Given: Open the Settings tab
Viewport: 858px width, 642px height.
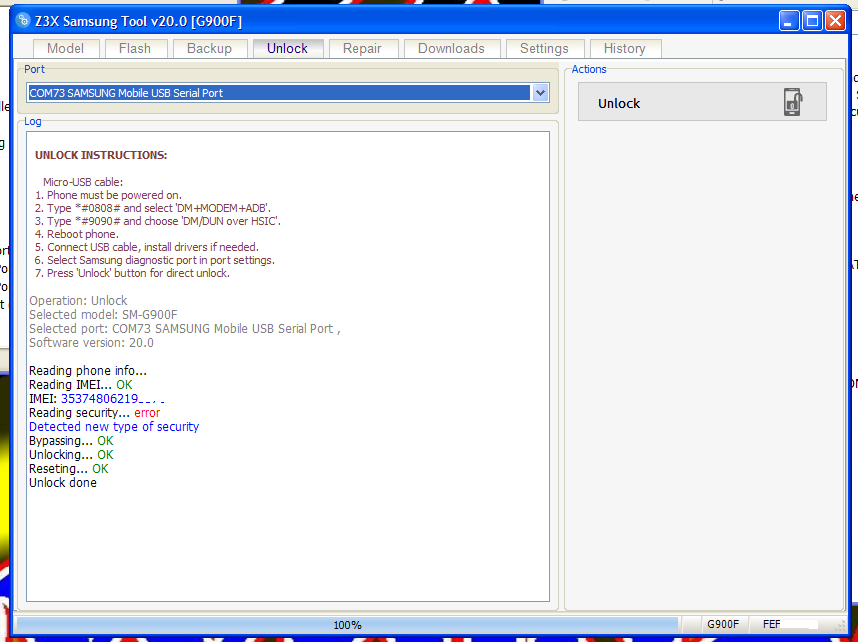Looking at the screenshot, I should coord(545,48).
